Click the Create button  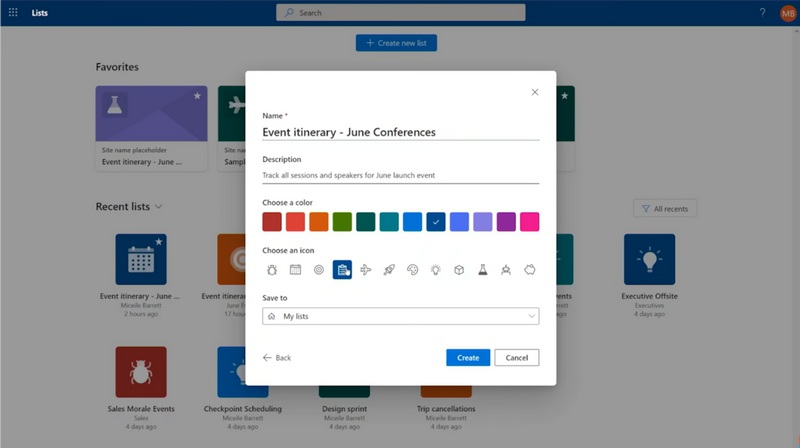(x=468, y=357)
